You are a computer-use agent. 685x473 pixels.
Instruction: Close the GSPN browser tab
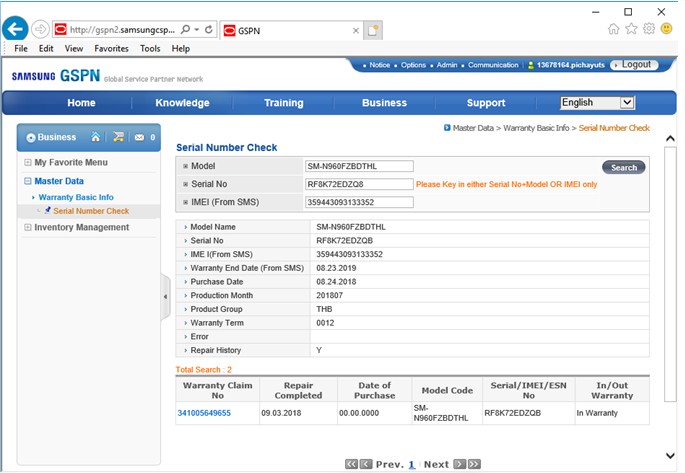tap(356, 31)
